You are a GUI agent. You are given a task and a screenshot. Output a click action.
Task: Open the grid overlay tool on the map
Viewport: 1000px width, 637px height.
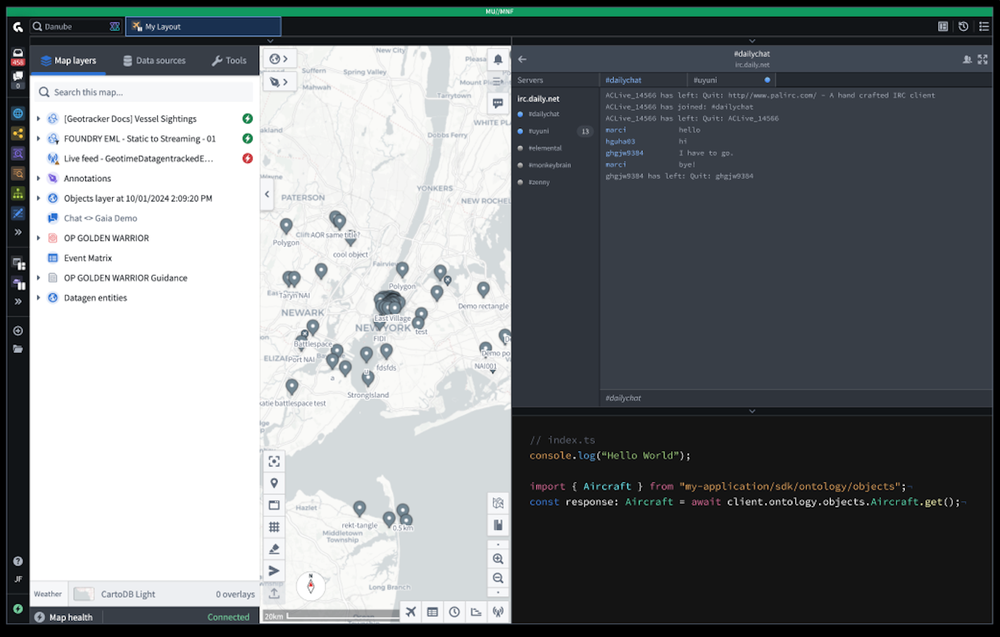tap(274, 526)
